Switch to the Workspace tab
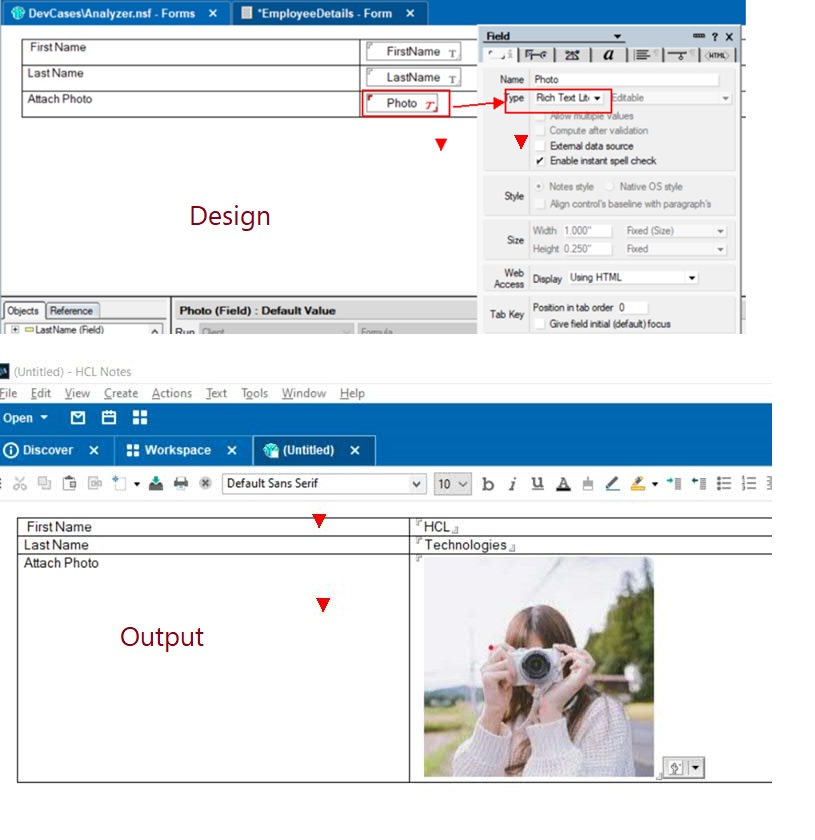The height and width of the screenshot is (840, 815). (168, 450)
